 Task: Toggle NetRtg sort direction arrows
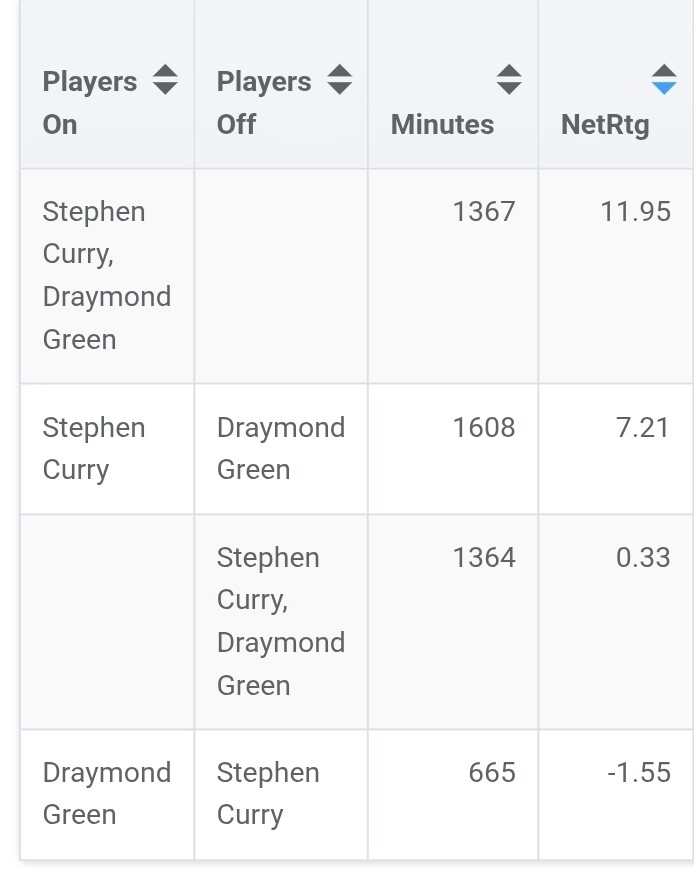[664, 80]
